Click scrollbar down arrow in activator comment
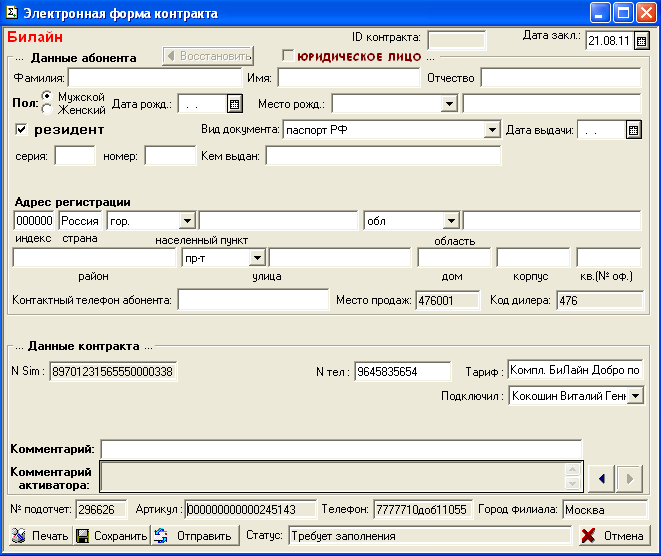Viewport: 661px width, 556px height. [x=572, y=483]
